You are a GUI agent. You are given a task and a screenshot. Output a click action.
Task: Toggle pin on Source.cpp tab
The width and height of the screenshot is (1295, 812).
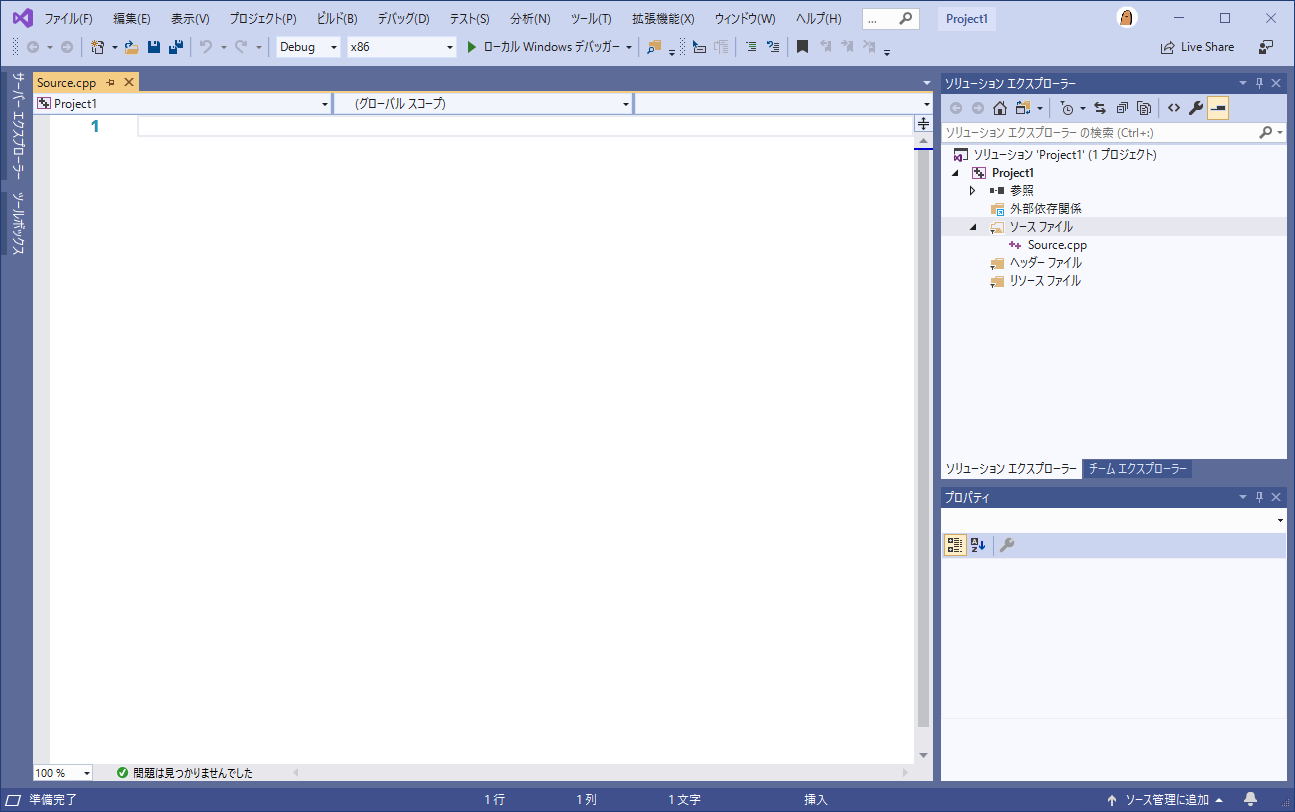[111, 83]
